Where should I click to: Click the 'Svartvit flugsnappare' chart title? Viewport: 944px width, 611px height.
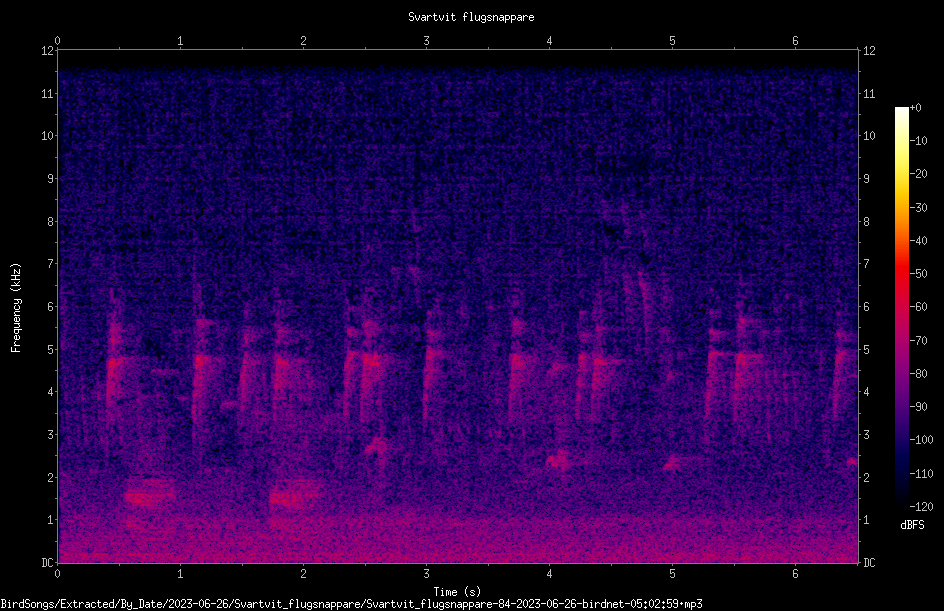tap(471, 17)
